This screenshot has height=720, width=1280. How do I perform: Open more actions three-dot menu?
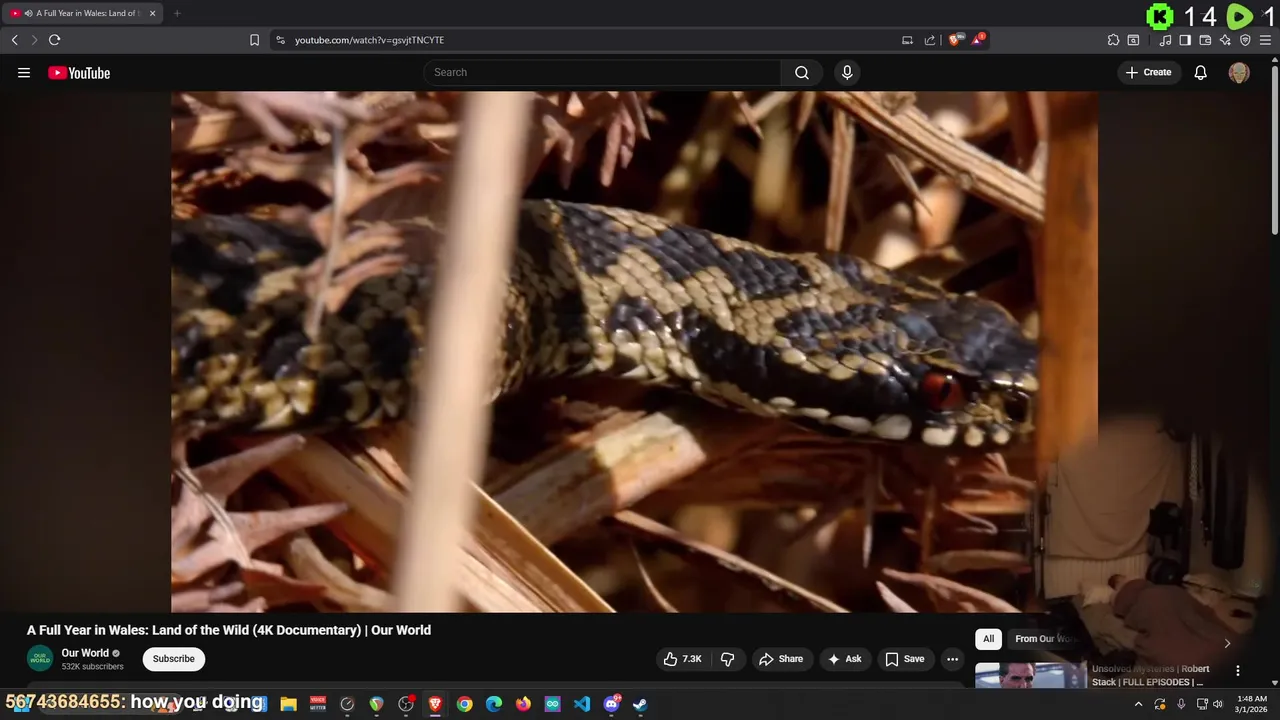point(953,659)
